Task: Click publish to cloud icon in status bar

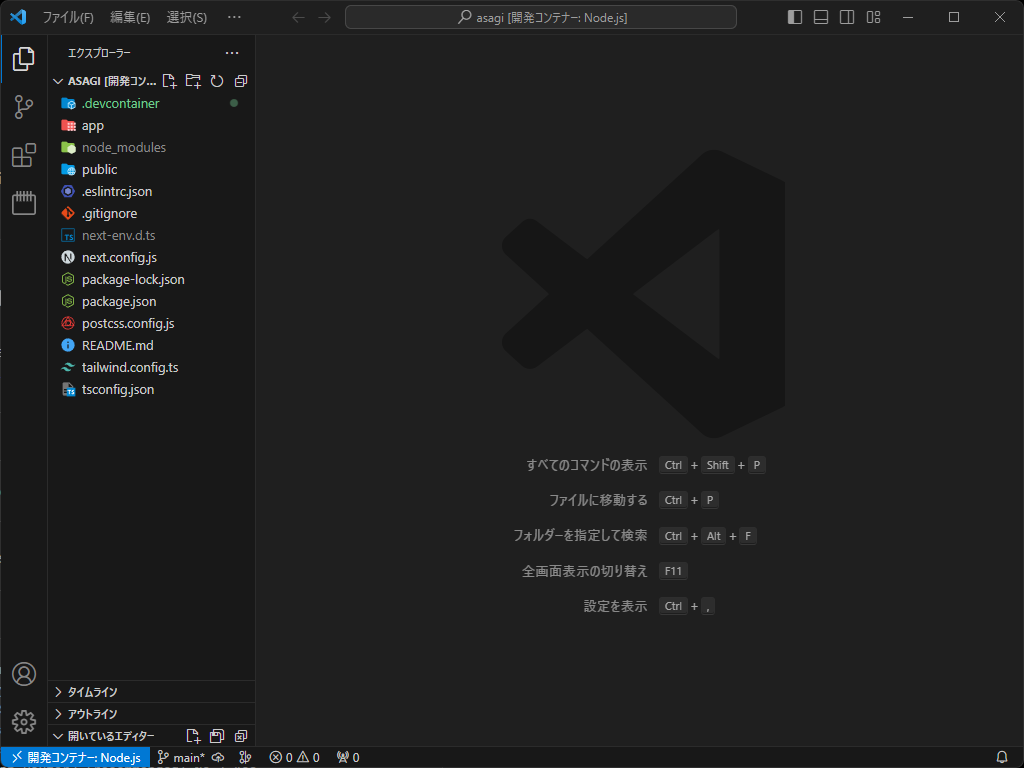Action: click(218, 758)
